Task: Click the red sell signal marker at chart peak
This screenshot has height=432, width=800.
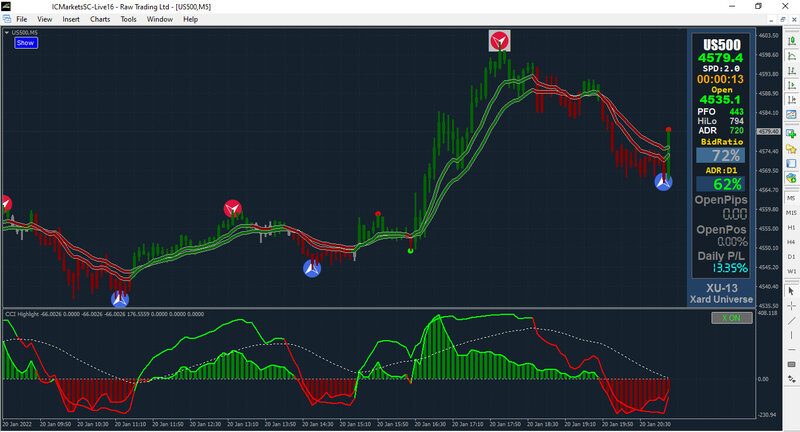Action: point(499,41)
